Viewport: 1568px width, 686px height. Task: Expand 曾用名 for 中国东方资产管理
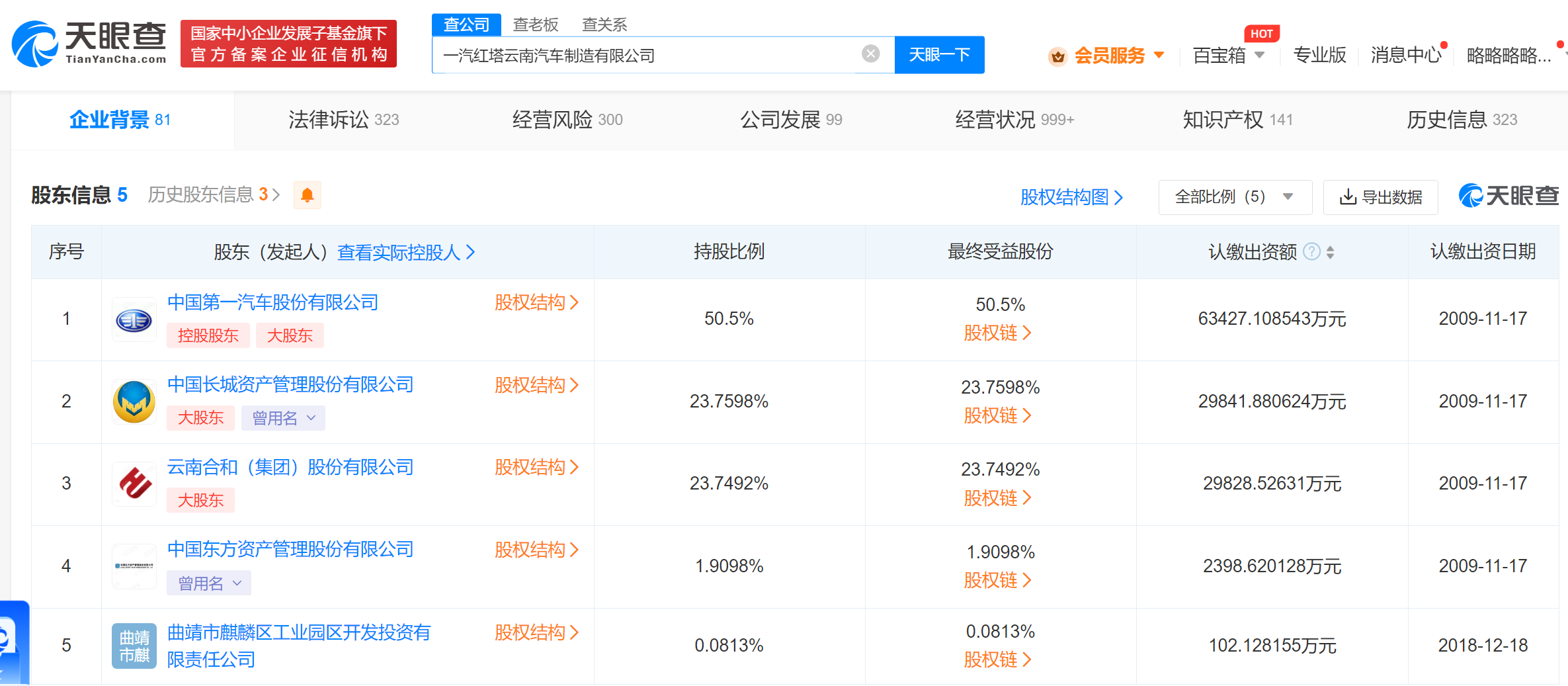(x=209, y=583)
